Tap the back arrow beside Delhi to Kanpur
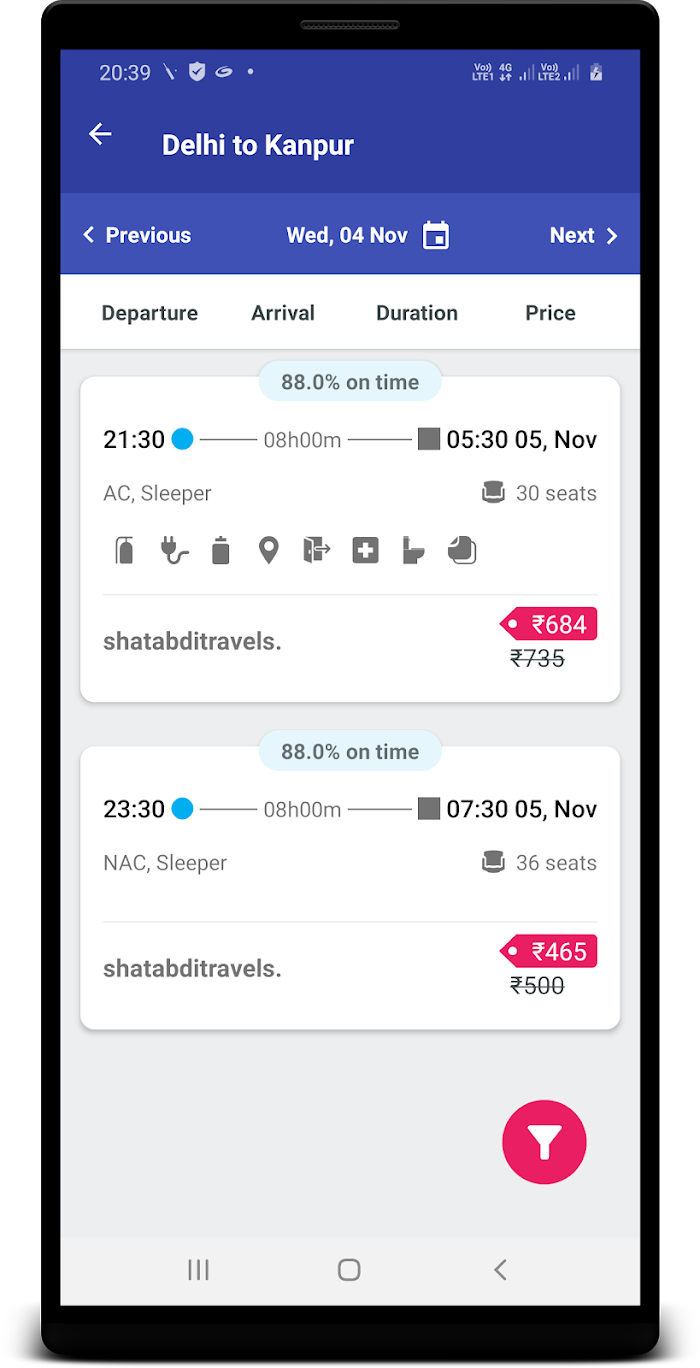 [x=100, y=134]
